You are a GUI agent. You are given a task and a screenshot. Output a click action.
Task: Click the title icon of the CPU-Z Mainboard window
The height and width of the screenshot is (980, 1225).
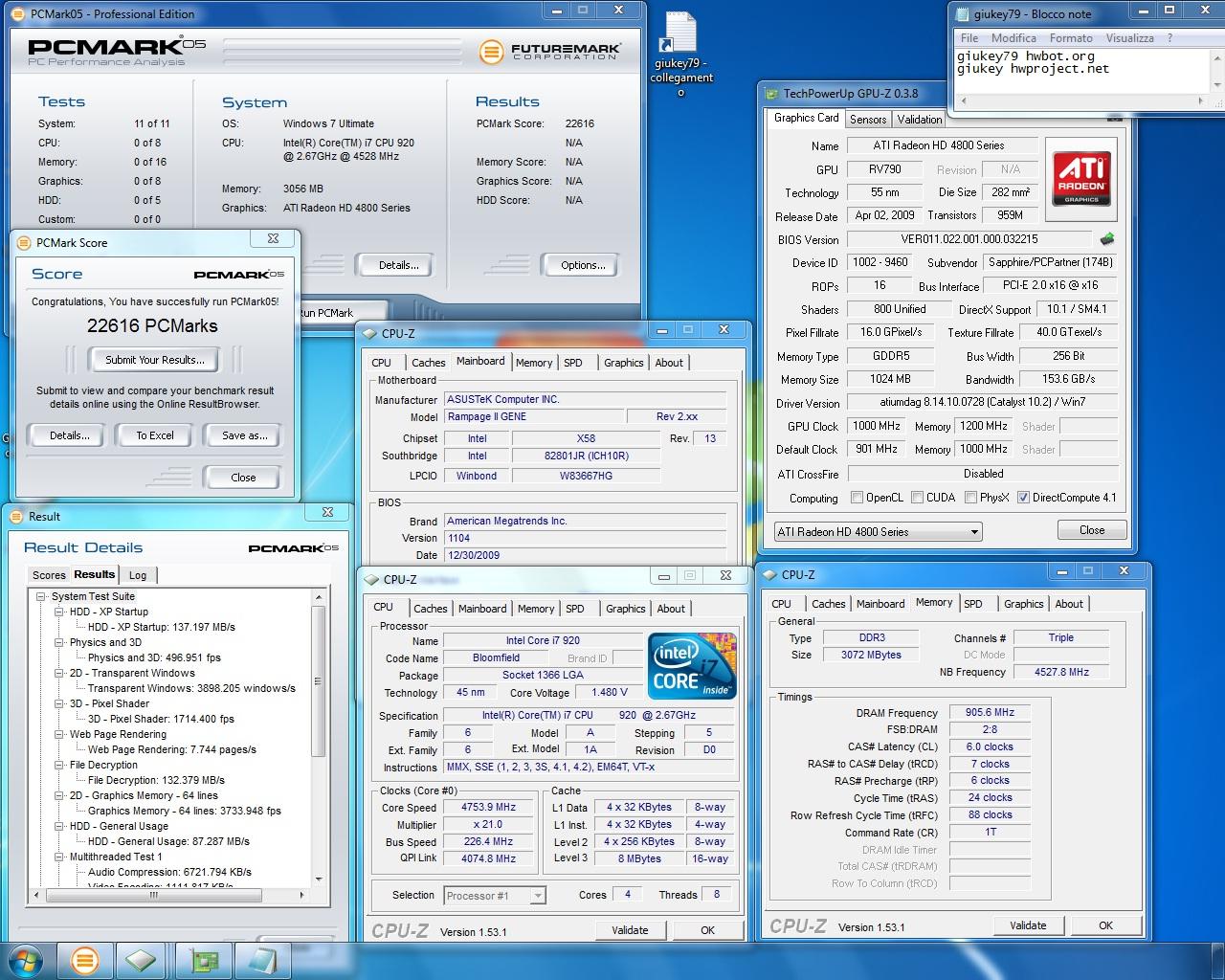click(369, 334)
